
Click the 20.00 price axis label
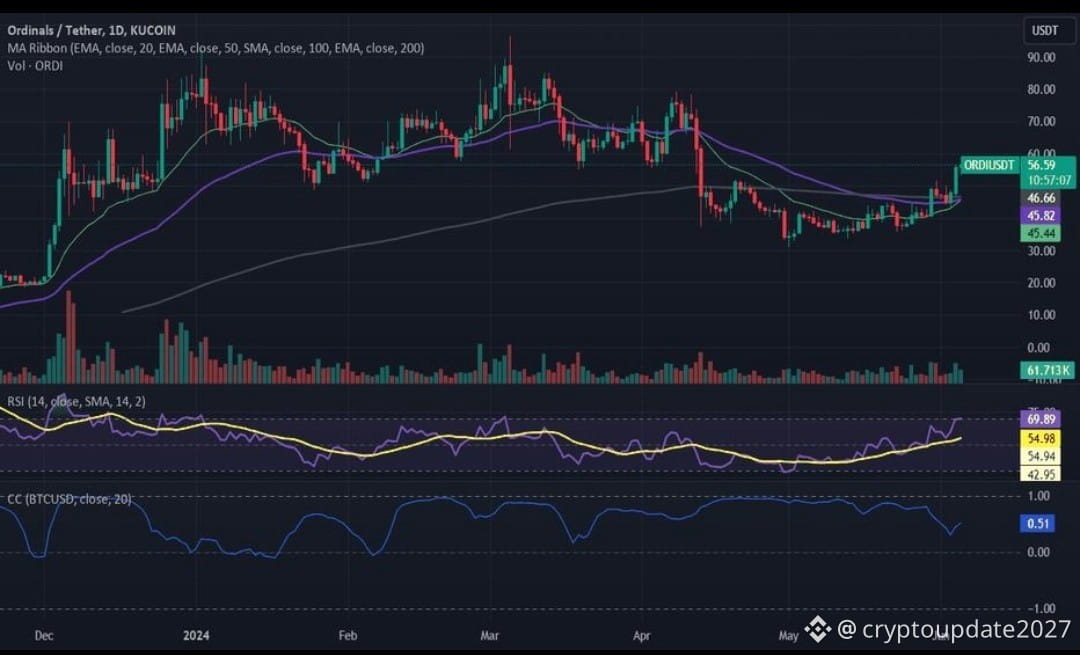coord(1041,283)
